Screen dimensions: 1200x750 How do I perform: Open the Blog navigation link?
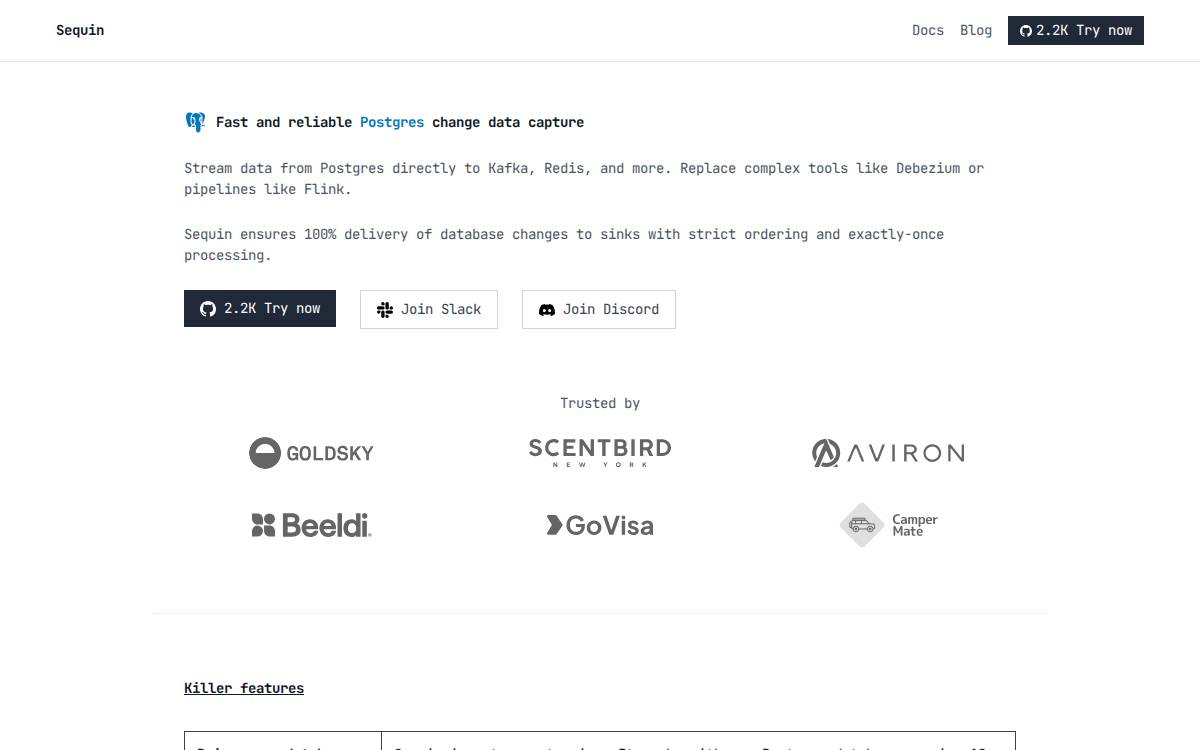976,30
